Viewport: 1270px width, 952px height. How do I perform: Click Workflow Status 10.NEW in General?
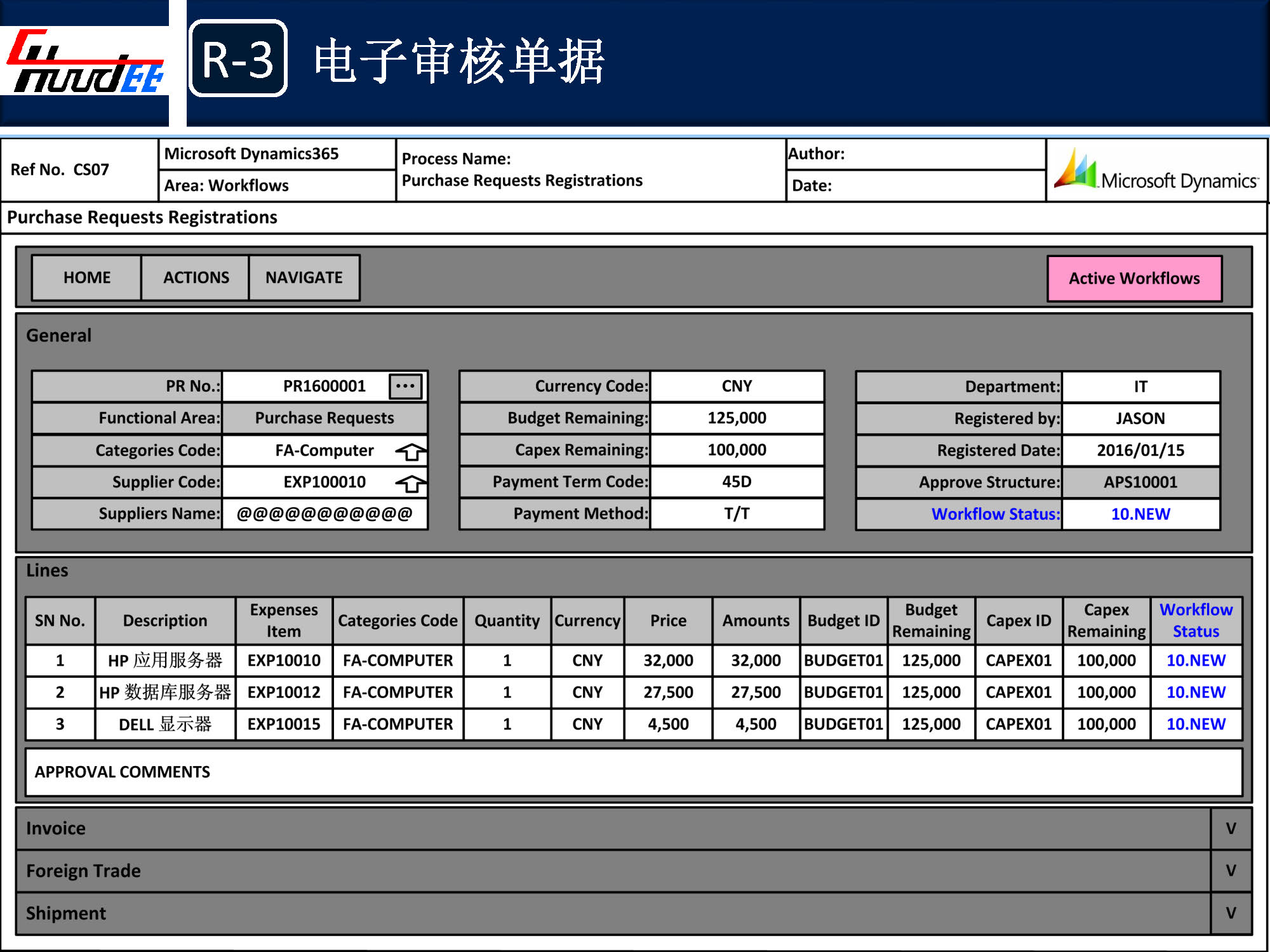[x=1140, y=514]
